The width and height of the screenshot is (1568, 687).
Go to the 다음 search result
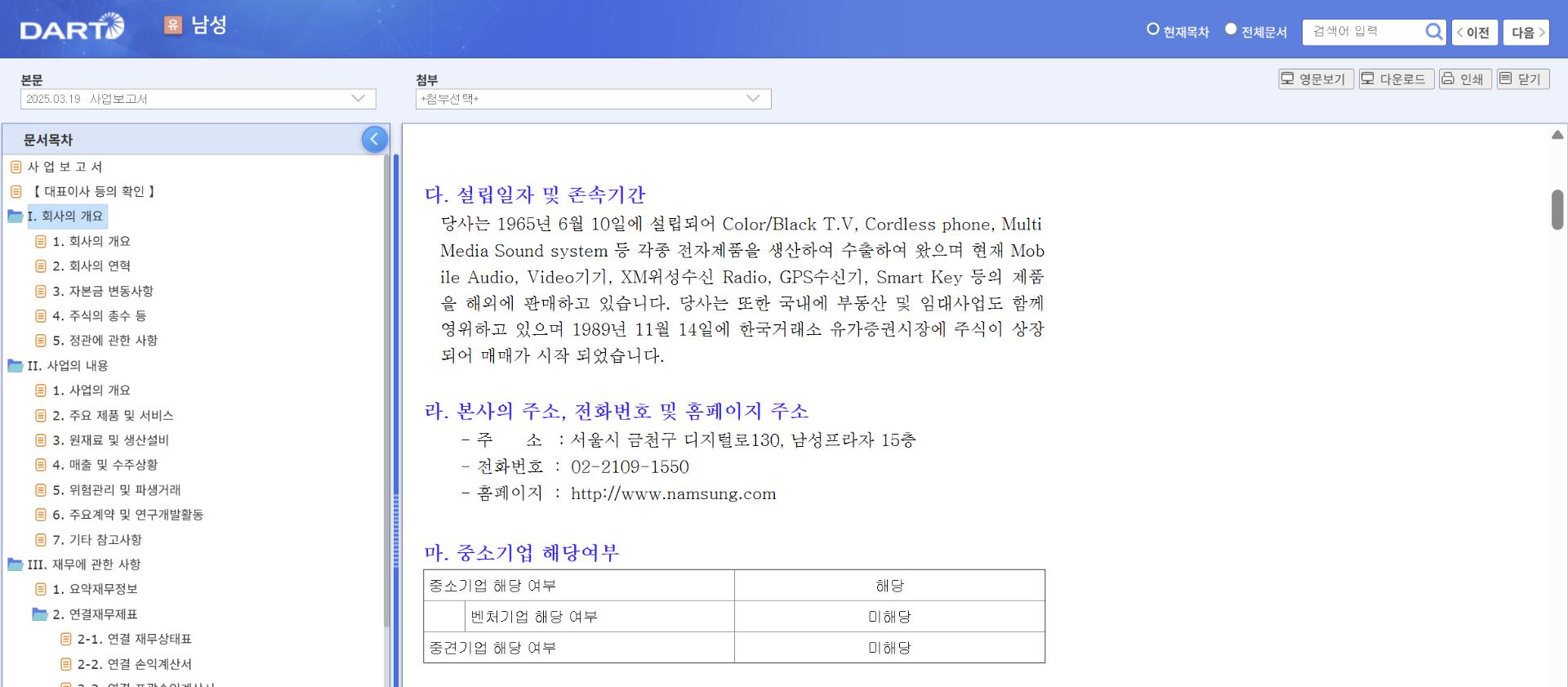pyautogui.click(x=1526, y=33)
